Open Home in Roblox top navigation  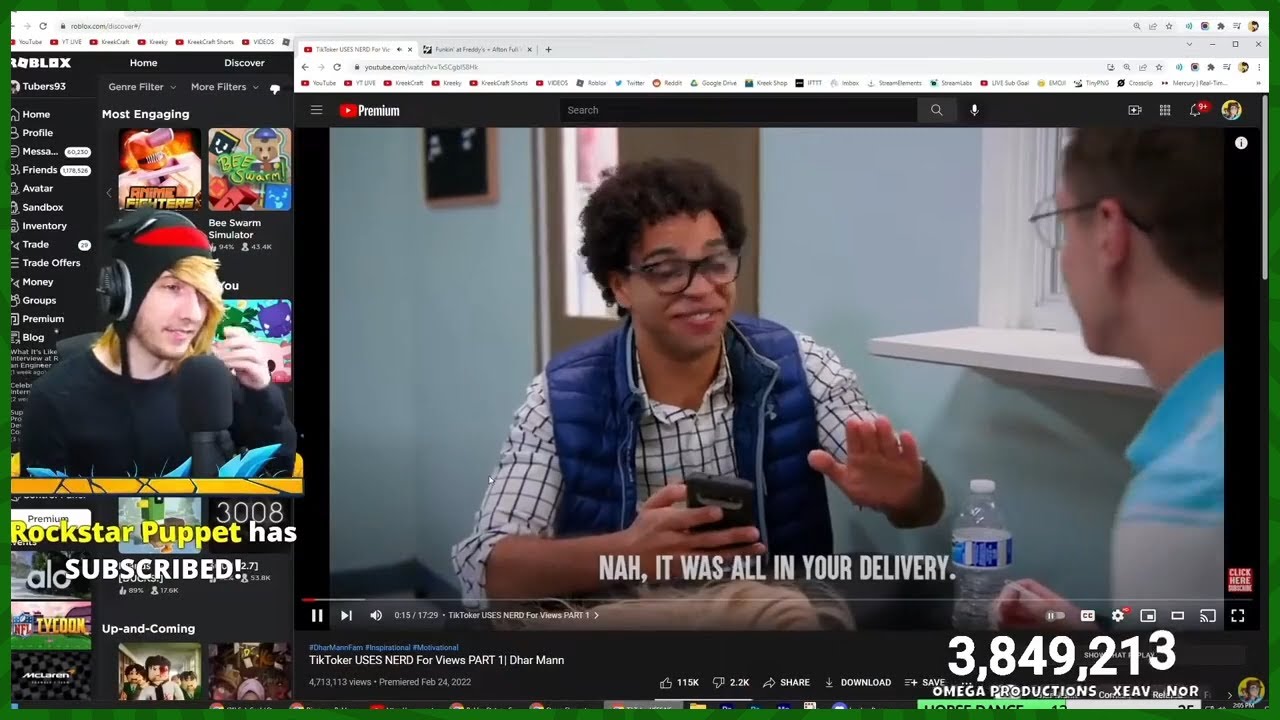pos(143,63)
